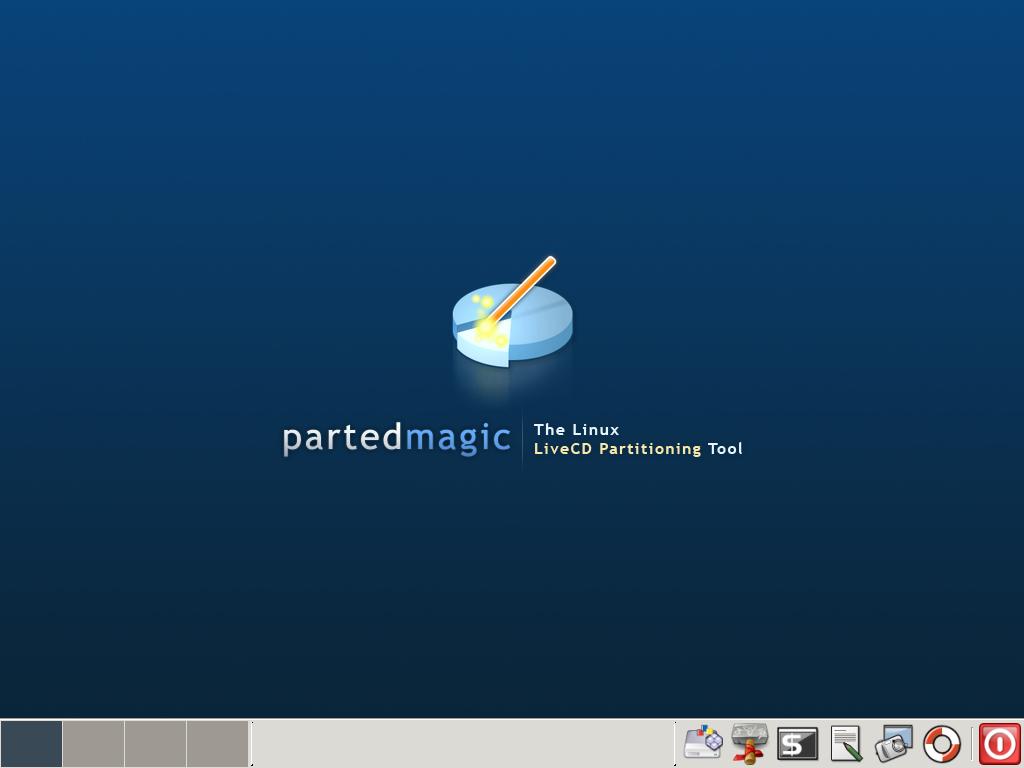
Task: Open the lifesaver help icon
Action: (x=941, y=743)
